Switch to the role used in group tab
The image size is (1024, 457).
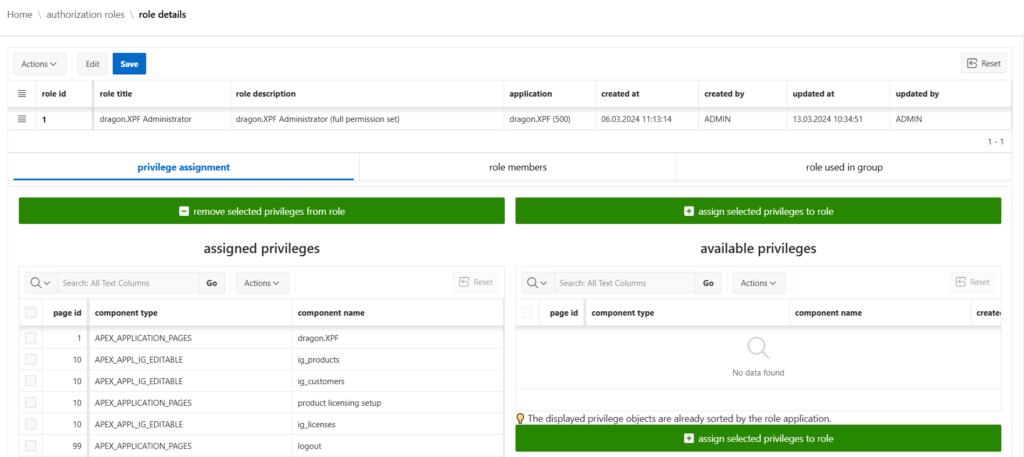tap(844, 167)
